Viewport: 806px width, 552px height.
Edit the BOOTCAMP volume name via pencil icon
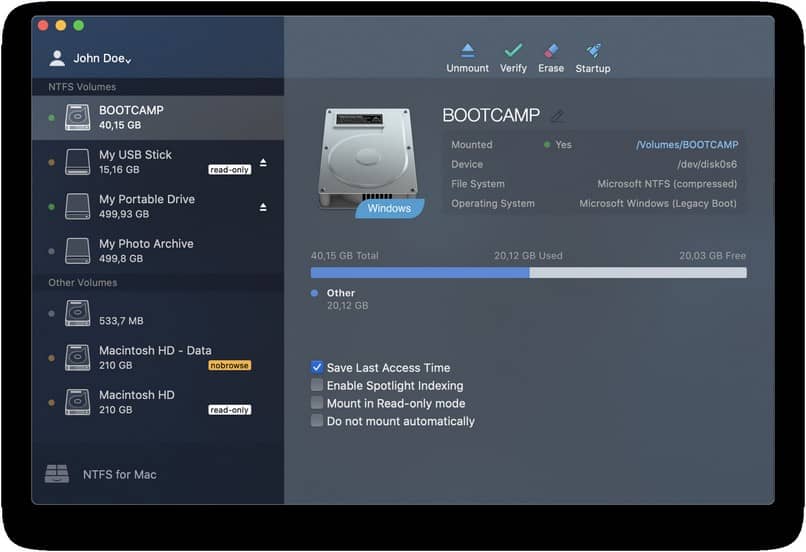coord(557,116)
